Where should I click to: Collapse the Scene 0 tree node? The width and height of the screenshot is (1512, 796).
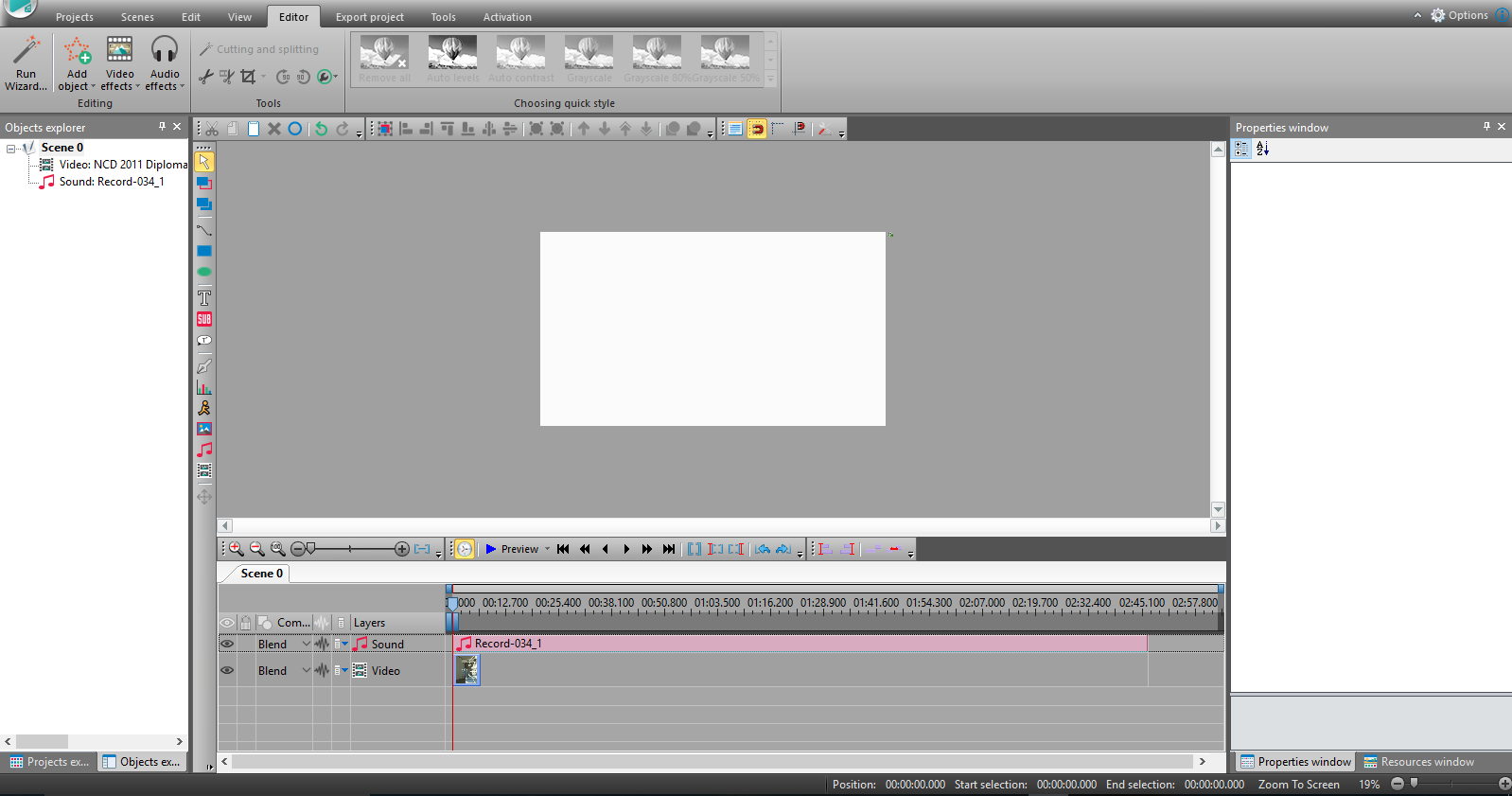(x=10, y=149)
